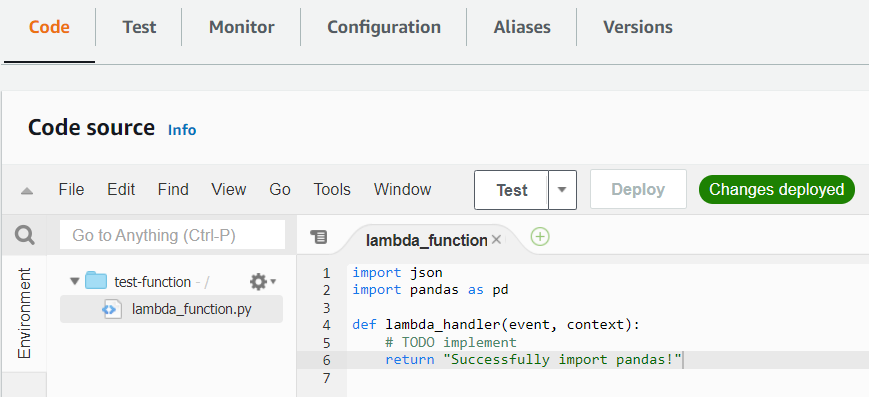Screen dimensions: 869x397
Task: Open the Monitor tab
Action: (x=241, y=27)
